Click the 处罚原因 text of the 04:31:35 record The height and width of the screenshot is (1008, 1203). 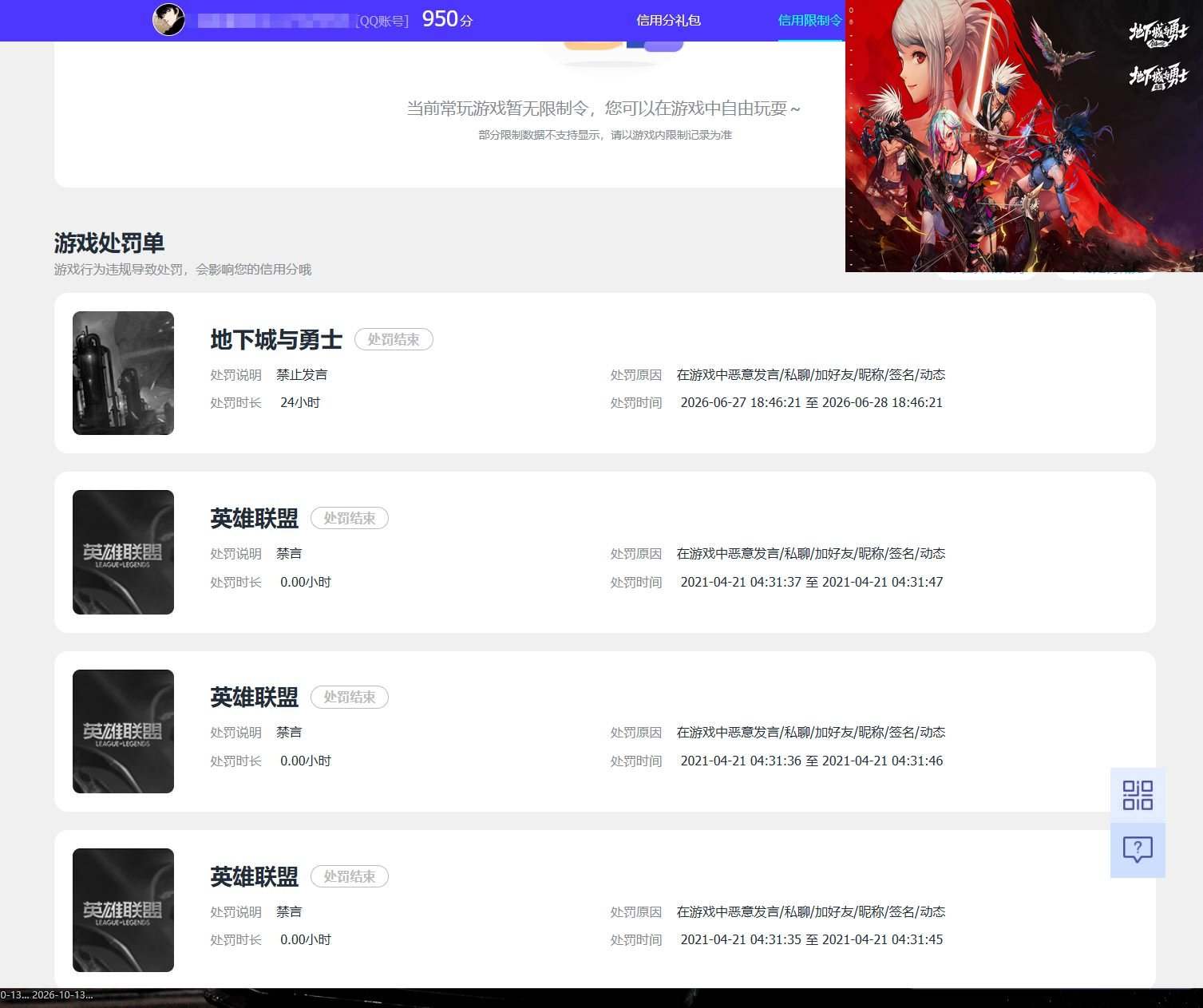[x=811, y=912]
